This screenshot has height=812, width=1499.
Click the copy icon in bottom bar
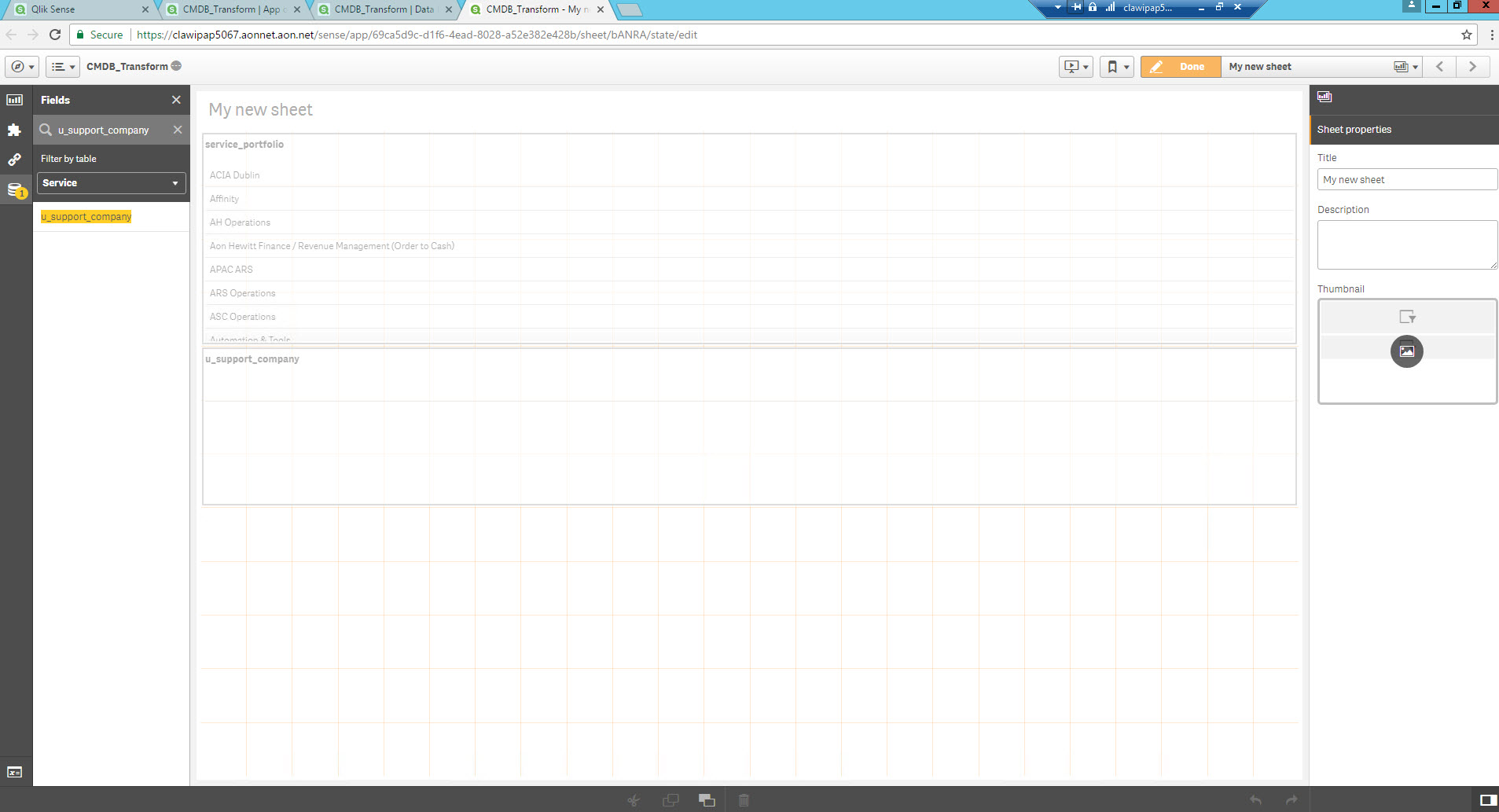pos(671,800)
